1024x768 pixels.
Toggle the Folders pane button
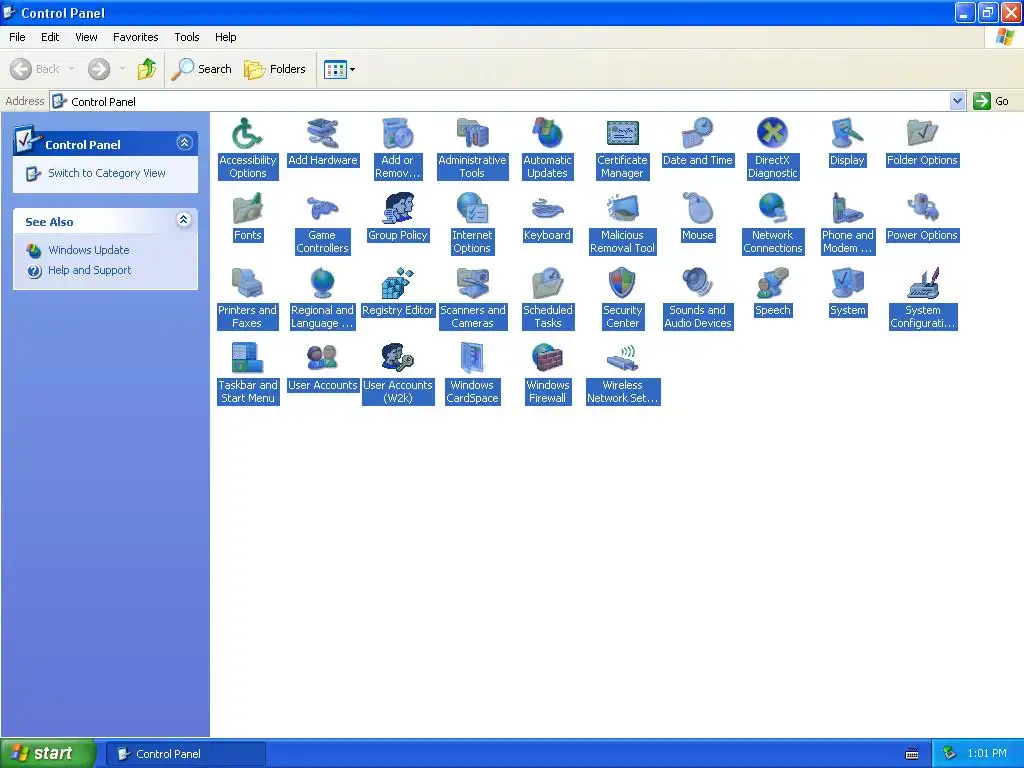click(x=275, y=69)
